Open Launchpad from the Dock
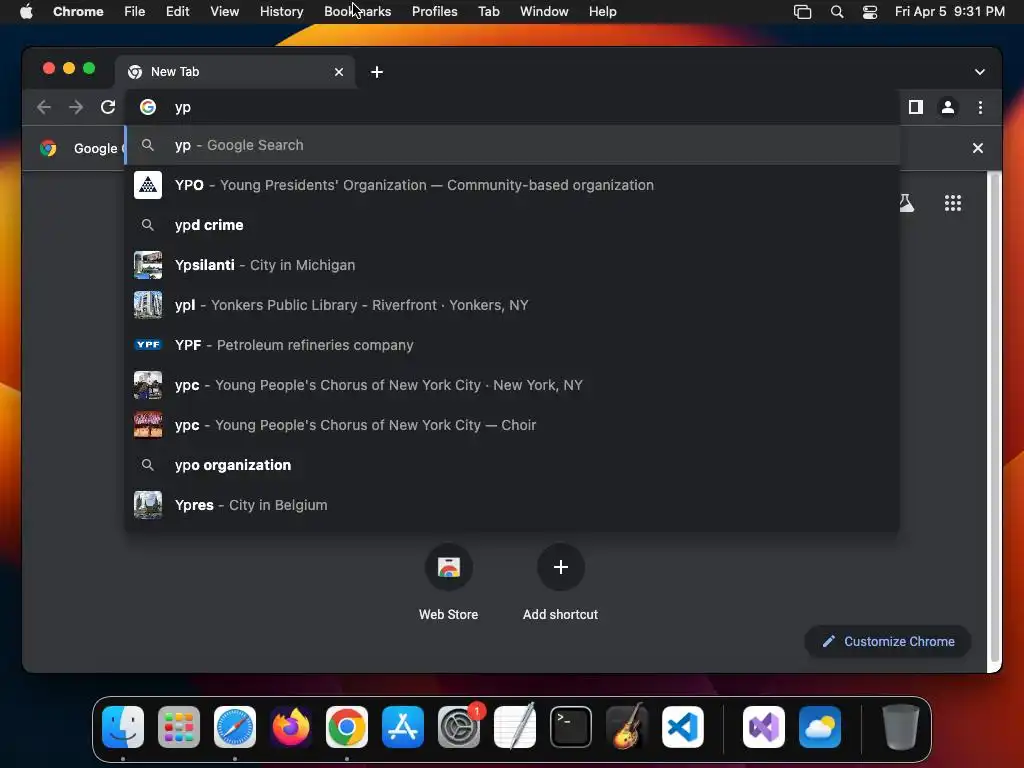This screenshot has height=768, width=1024. click(179, 727)
